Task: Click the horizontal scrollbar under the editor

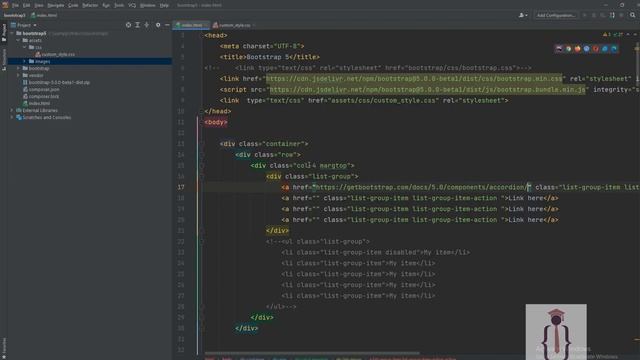Action: point(312,353)
